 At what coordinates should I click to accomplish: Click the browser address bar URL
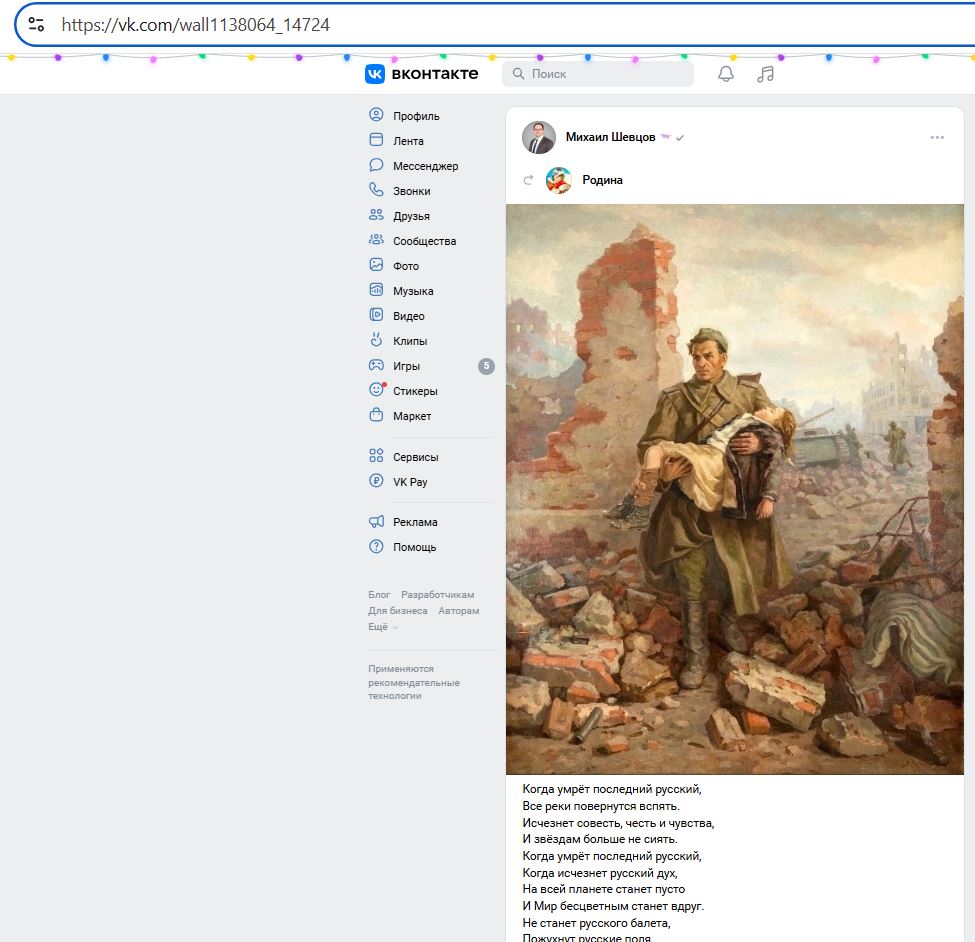[x=195, y=24]
